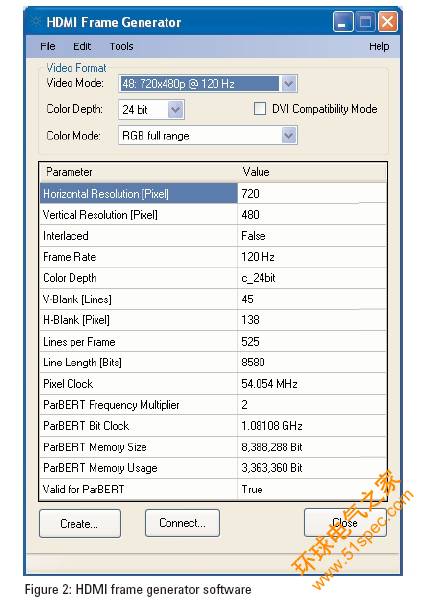The width and height of the screenshot is (429, 603).
Task: Select the Horizontal Resolution [Pixel] row
Action: coord(213,193)
